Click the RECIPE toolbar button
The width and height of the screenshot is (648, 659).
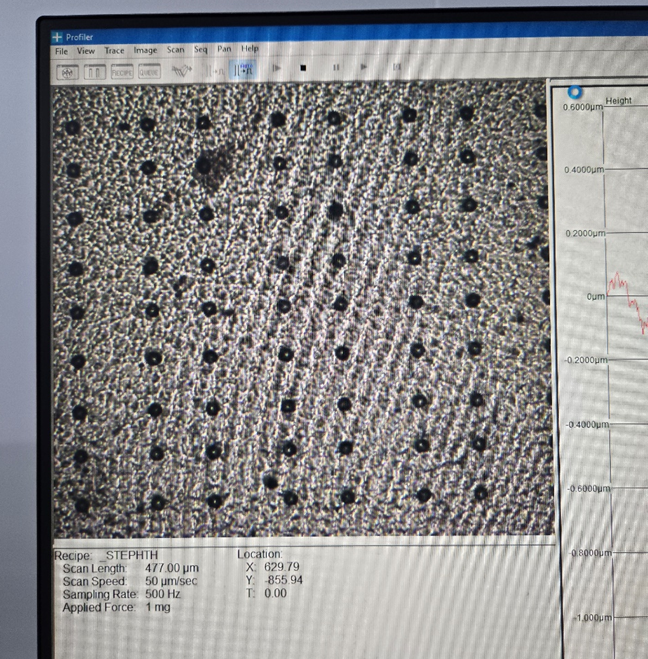(122, 71)
